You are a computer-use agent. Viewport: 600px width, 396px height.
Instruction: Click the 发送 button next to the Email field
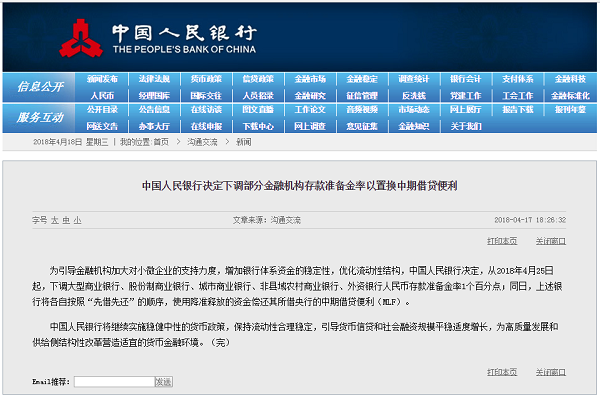pyautogui.click(x=164, y=381)
